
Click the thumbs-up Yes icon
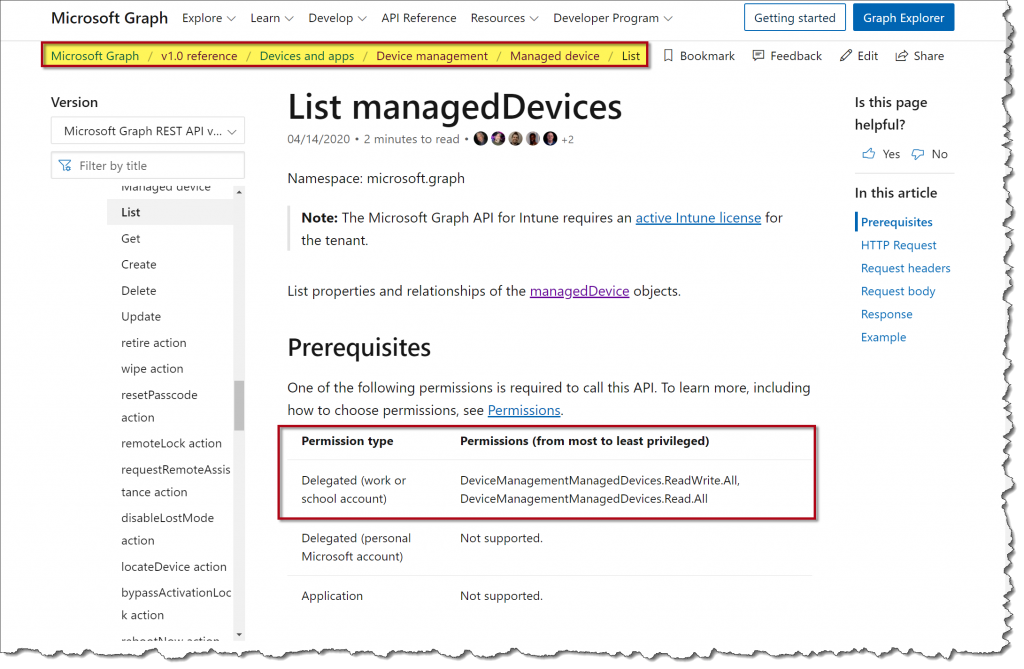(868, 154)
